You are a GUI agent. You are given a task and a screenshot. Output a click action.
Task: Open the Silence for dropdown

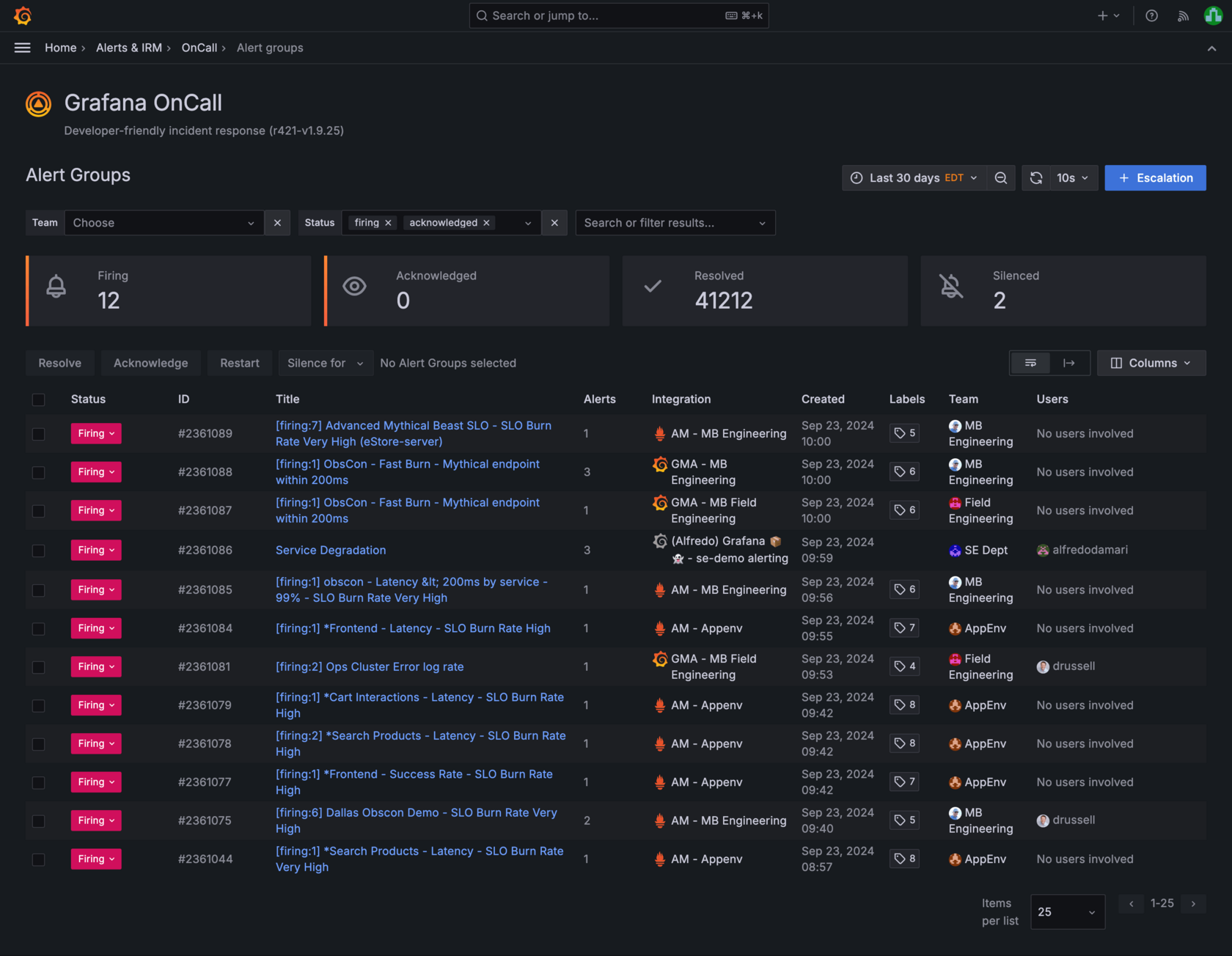click(326, 363)
